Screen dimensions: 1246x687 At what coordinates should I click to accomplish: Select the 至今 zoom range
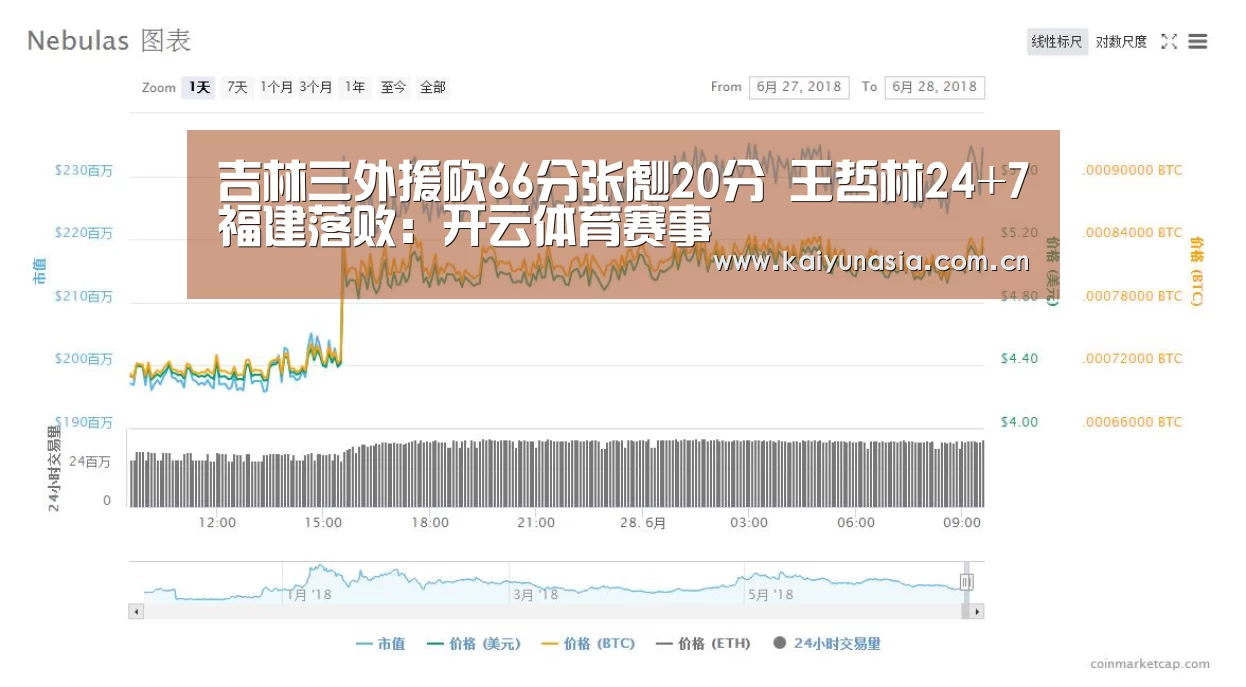[393, 87]
